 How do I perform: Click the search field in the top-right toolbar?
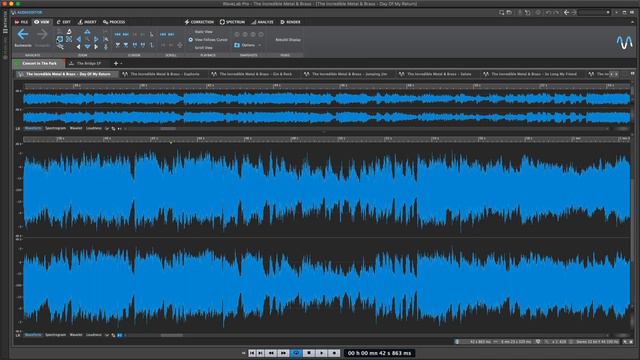[594, 13]
